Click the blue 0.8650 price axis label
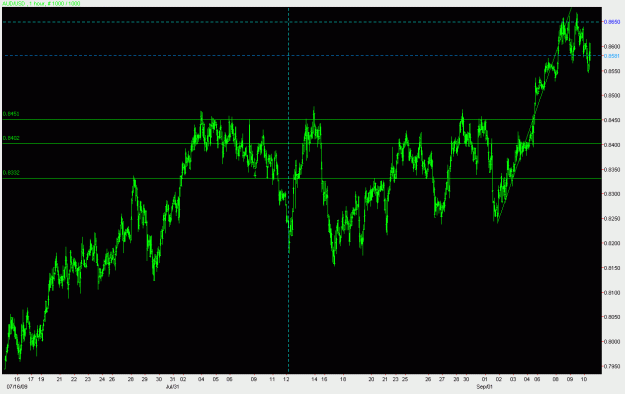The image size is (625, 394). [x=612, y=22]
